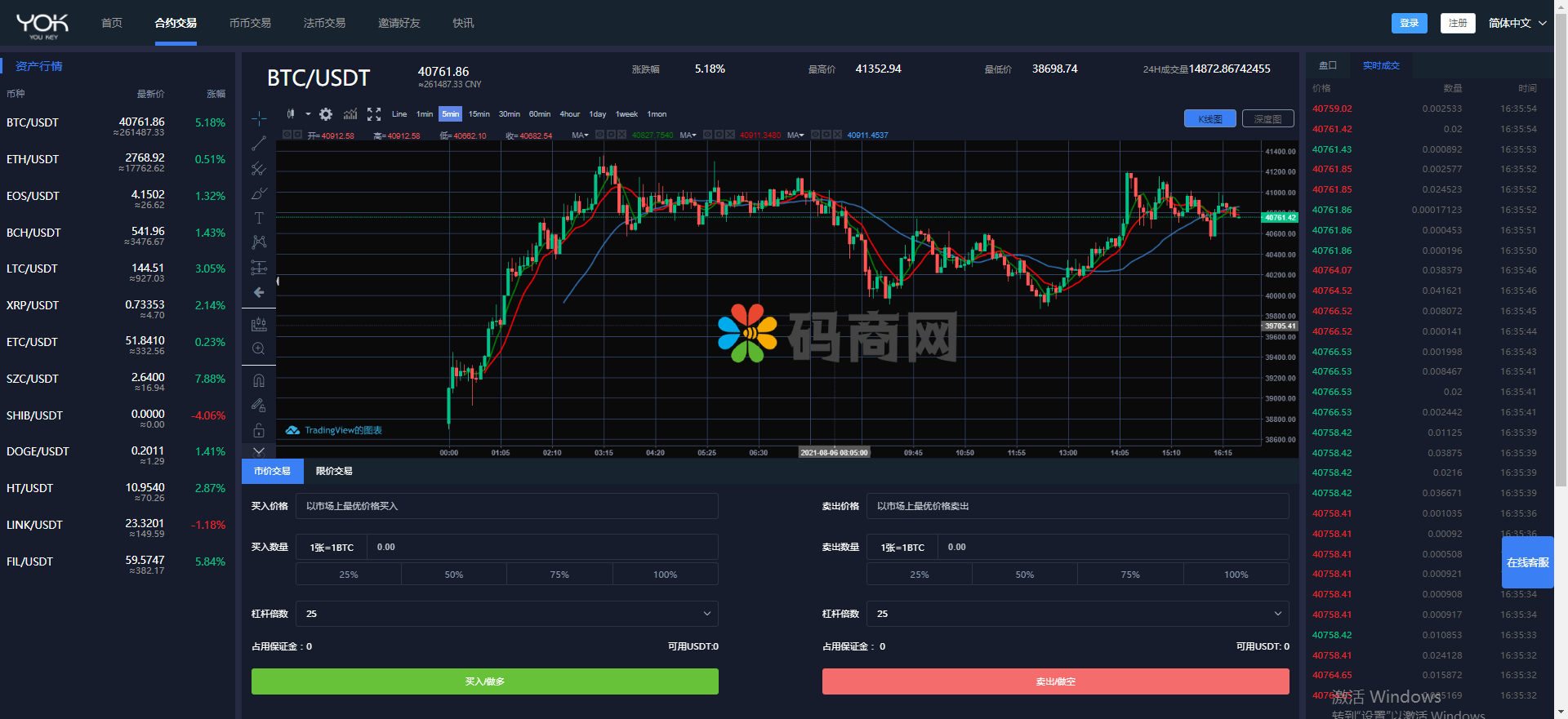The image size is (1568, 719).
Task: Enter fullscreen chart mode
Action: (374, 114)
